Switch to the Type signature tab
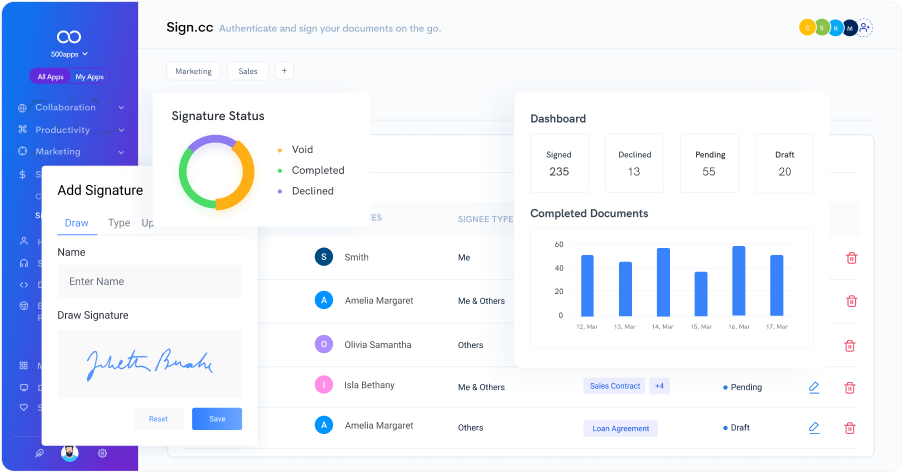902x472 pixels. click(x=119, y=223)
